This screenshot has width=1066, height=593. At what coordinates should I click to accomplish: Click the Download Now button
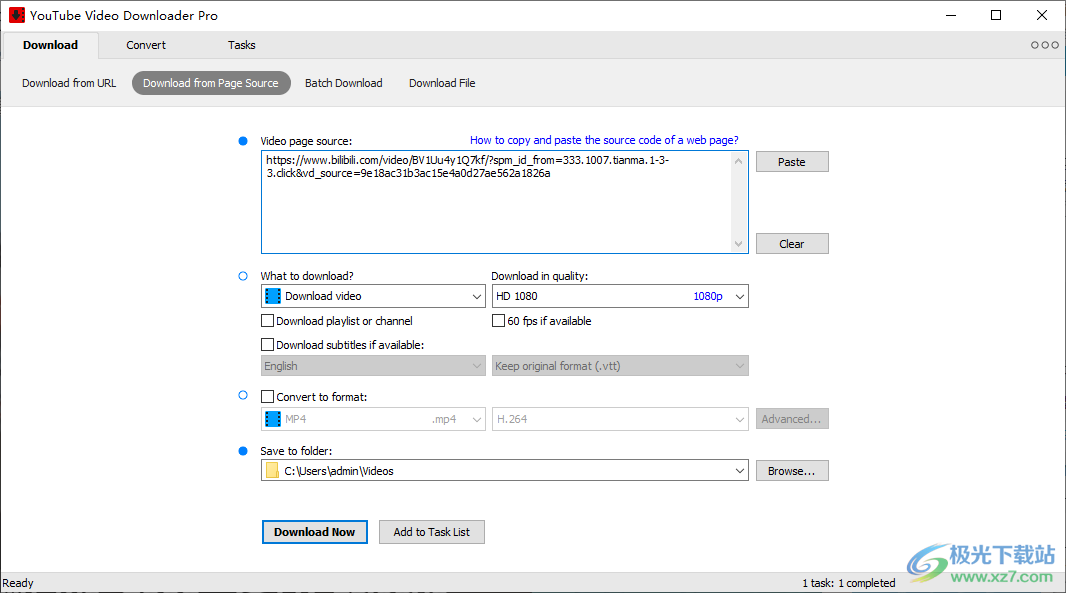coord(315,532)
